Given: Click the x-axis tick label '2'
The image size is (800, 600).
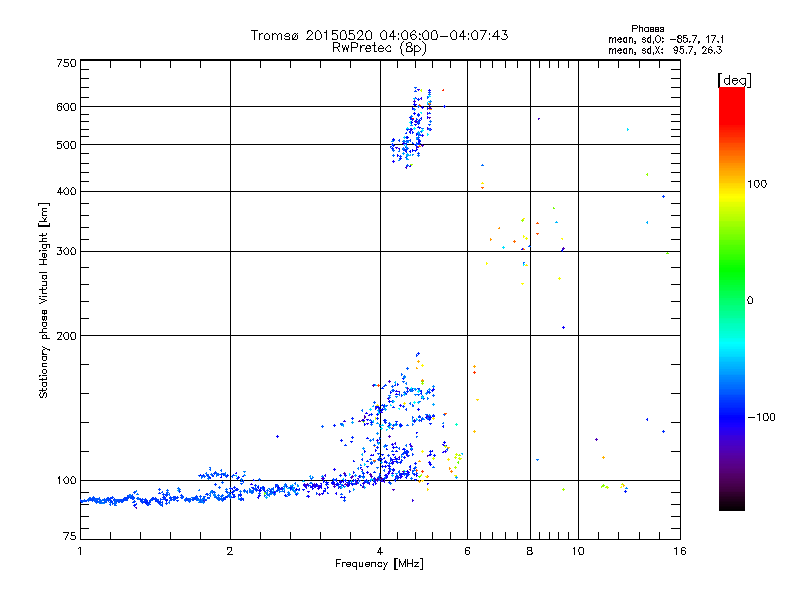Looking at the screenshot, I should tap(230, 551).
